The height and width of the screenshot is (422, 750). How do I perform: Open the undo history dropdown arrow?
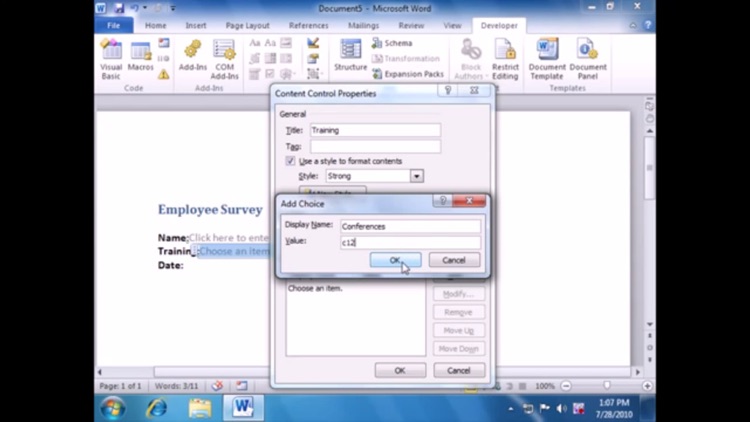(x=145, y=8)
